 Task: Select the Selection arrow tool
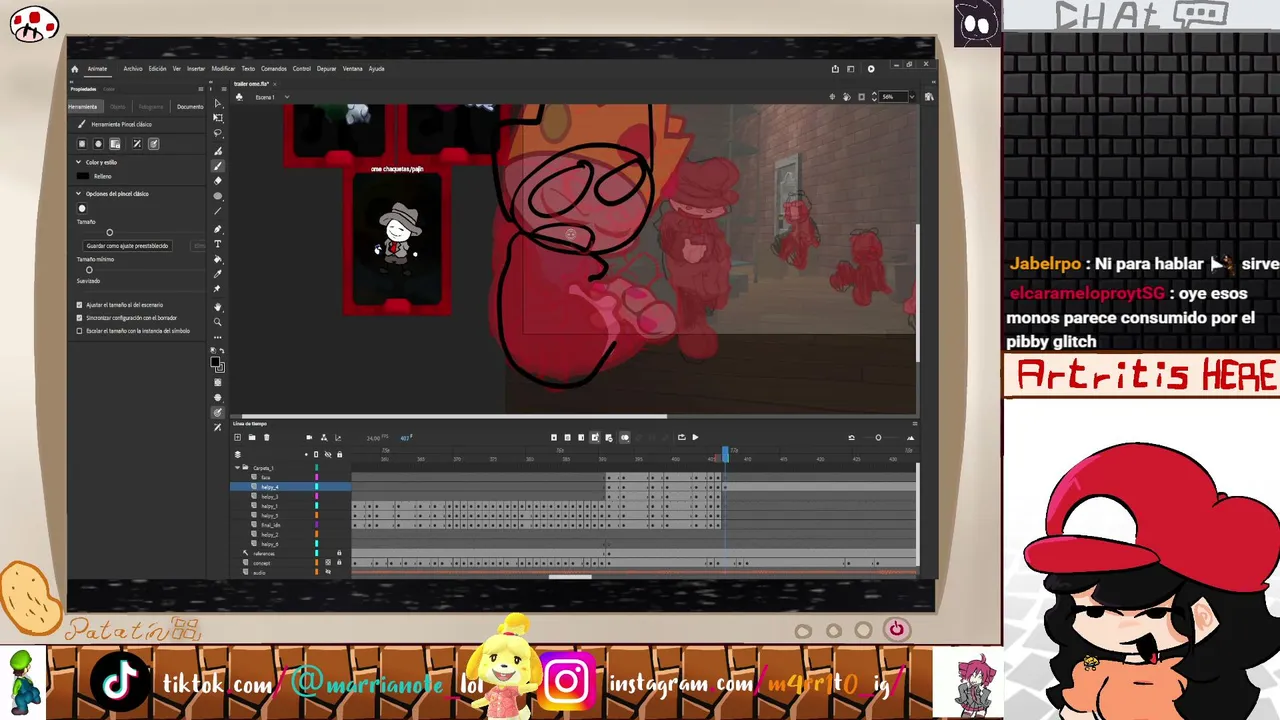(x=218, y=104)
